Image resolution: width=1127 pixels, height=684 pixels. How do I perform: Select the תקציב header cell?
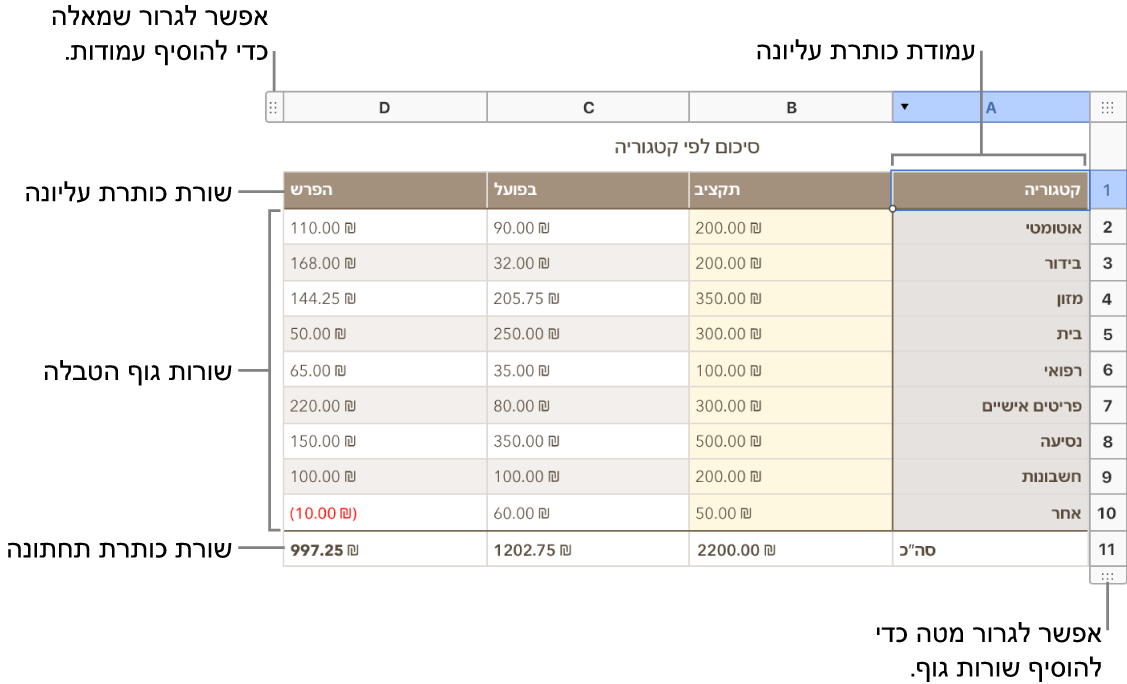[x=790, y=190]
